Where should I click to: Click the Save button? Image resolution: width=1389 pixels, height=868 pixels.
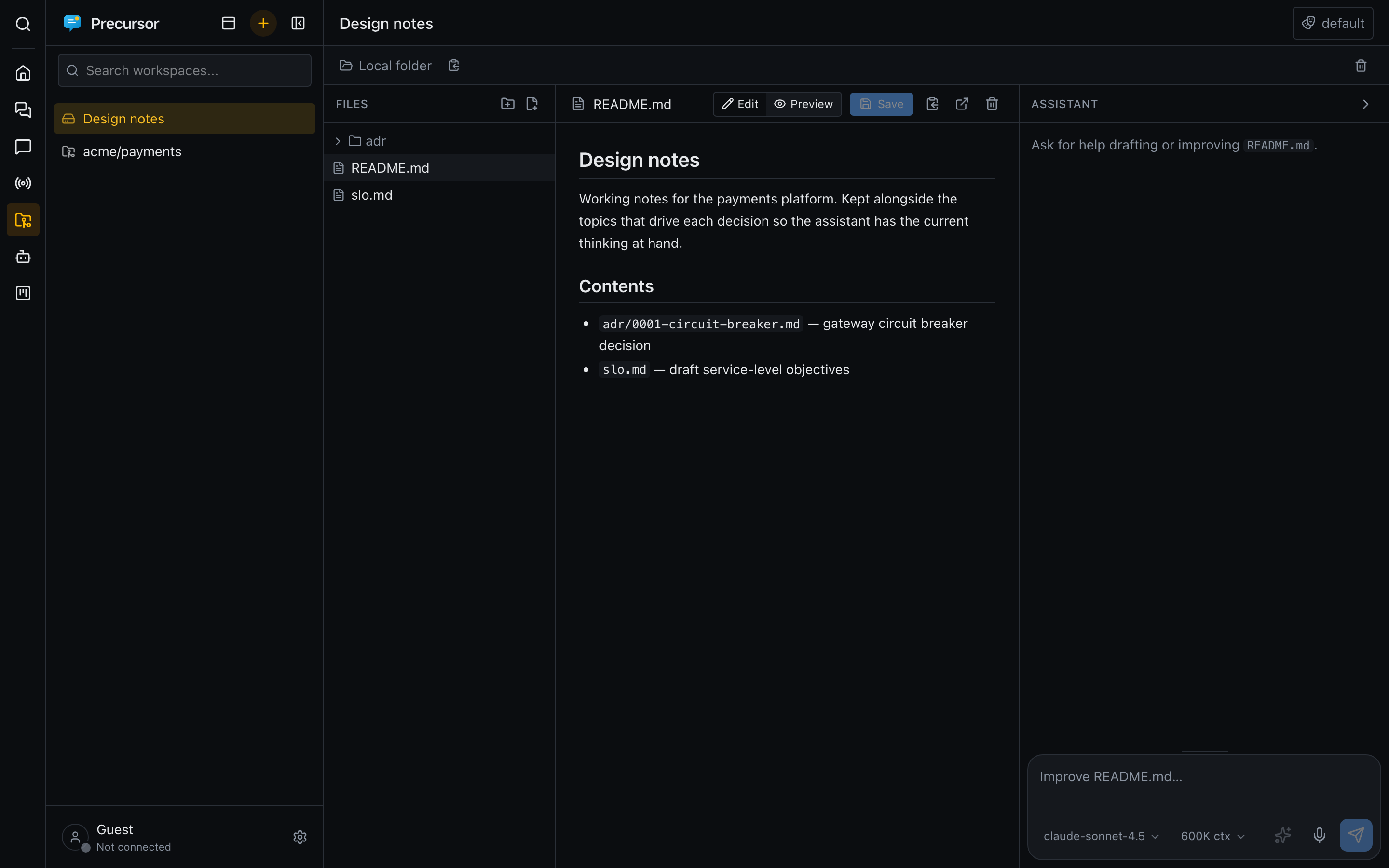(881, 104)
